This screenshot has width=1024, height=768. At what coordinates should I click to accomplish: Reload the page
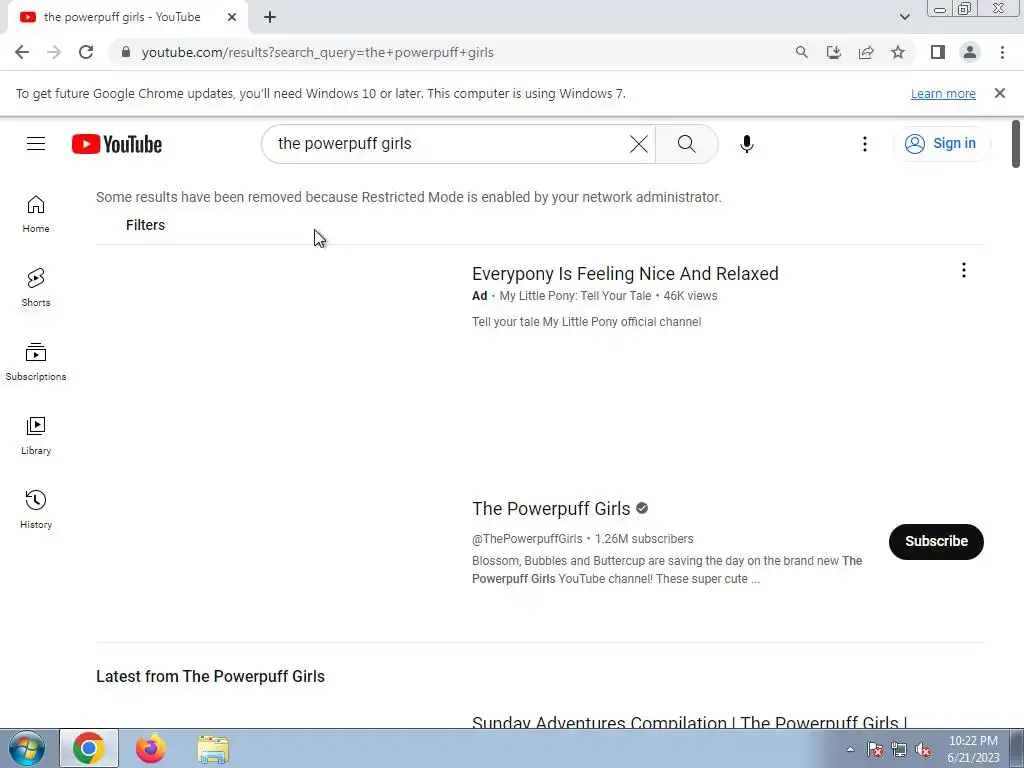[x=86, y=52]
